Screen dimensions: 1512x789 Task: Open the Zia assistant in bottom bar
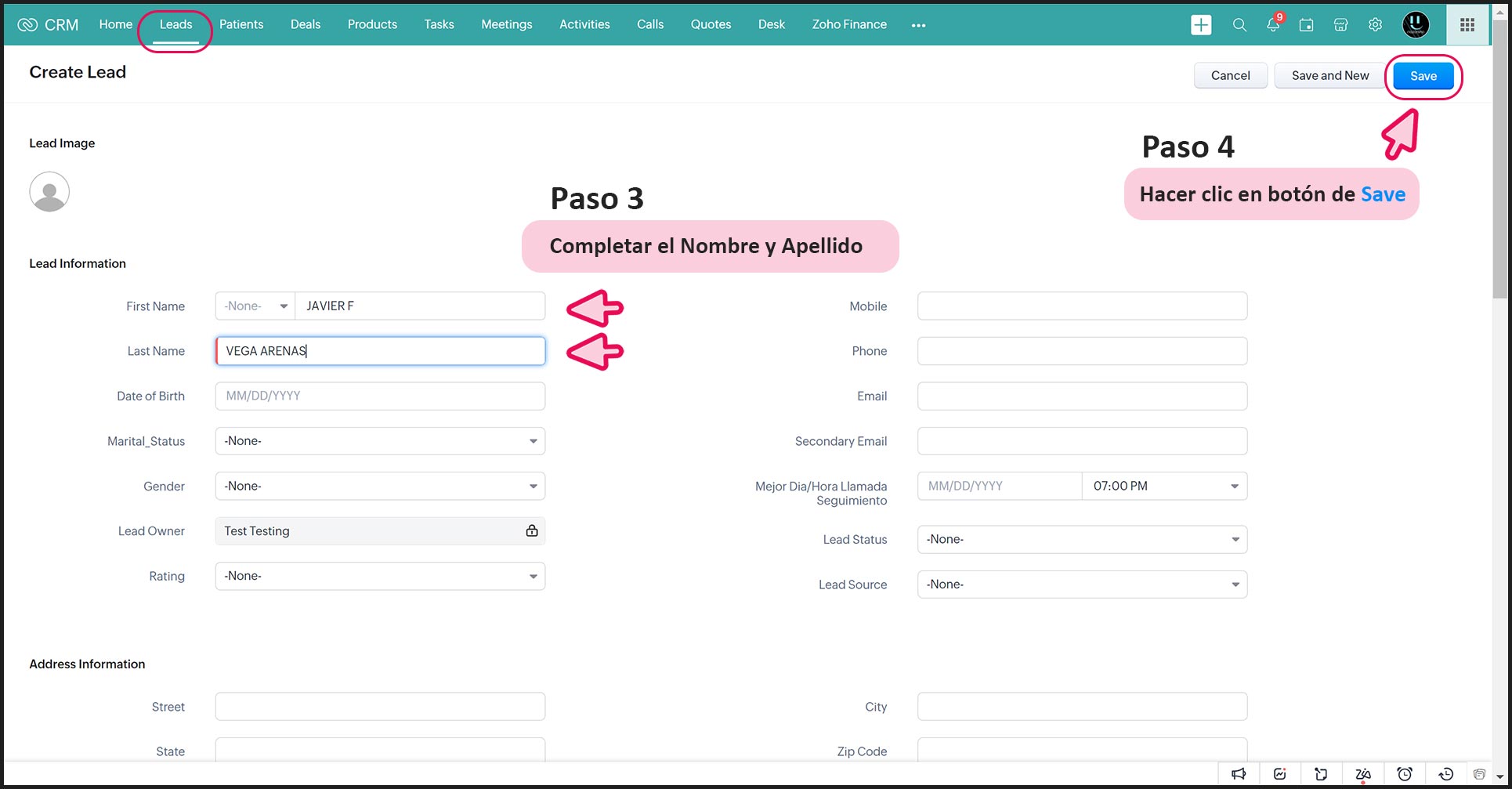point(1363,774)
